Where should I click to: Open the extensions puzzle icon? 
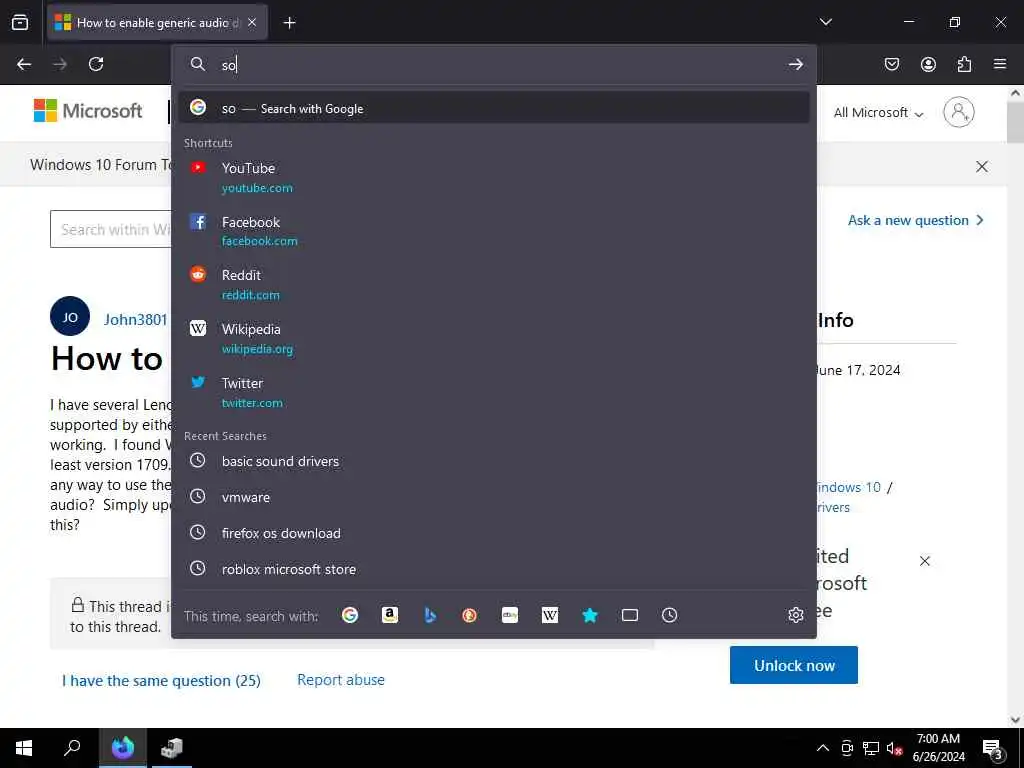click(x=964, y=64)
